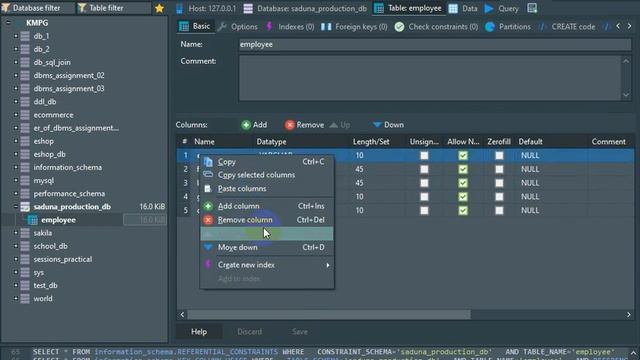Open the Check constraints (0) tab
Screen dimensions: 640x360
pos(436,27)
